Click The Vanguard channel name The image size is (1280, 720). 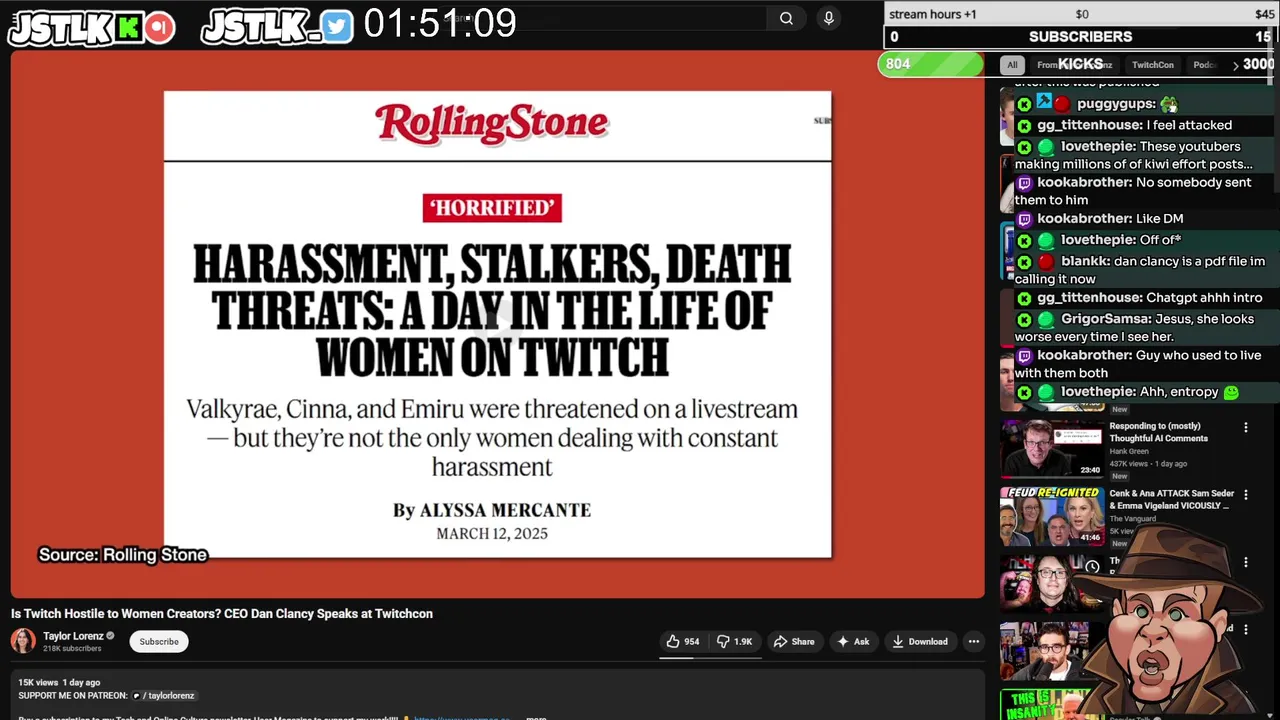[1132, 518]
